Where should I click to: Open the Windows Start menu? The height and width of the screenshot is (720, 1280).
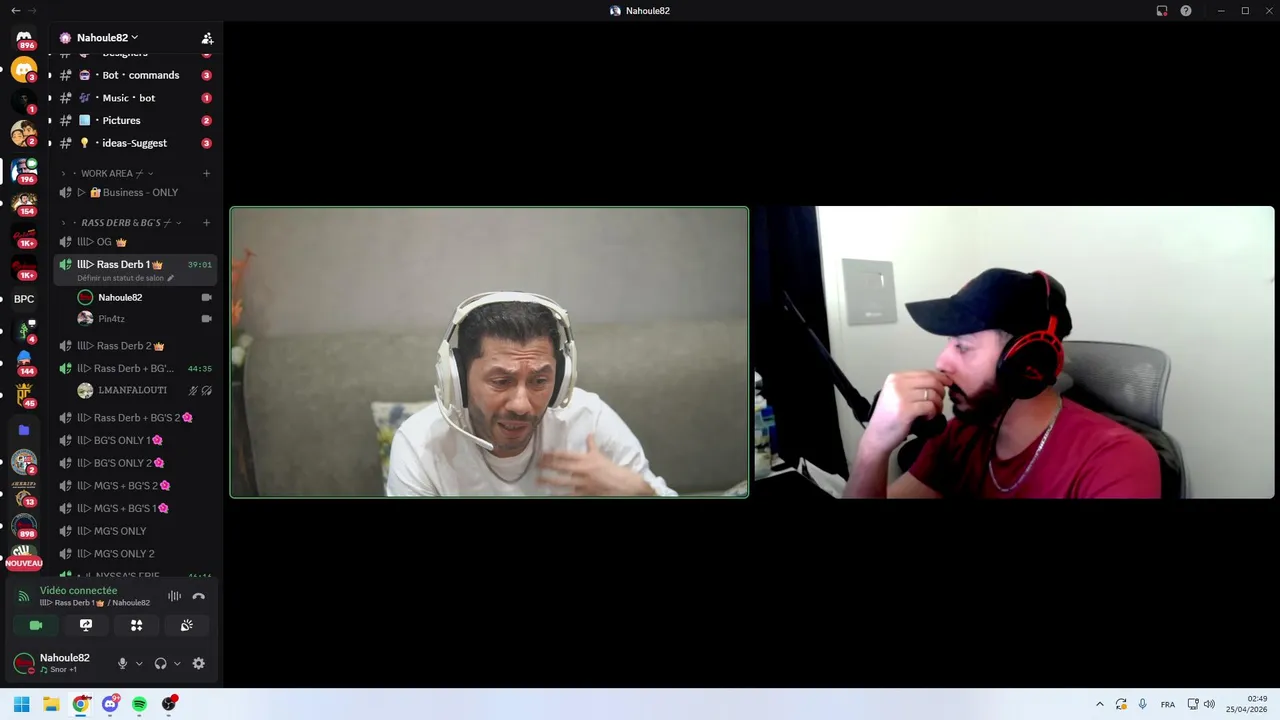(21, 704)
